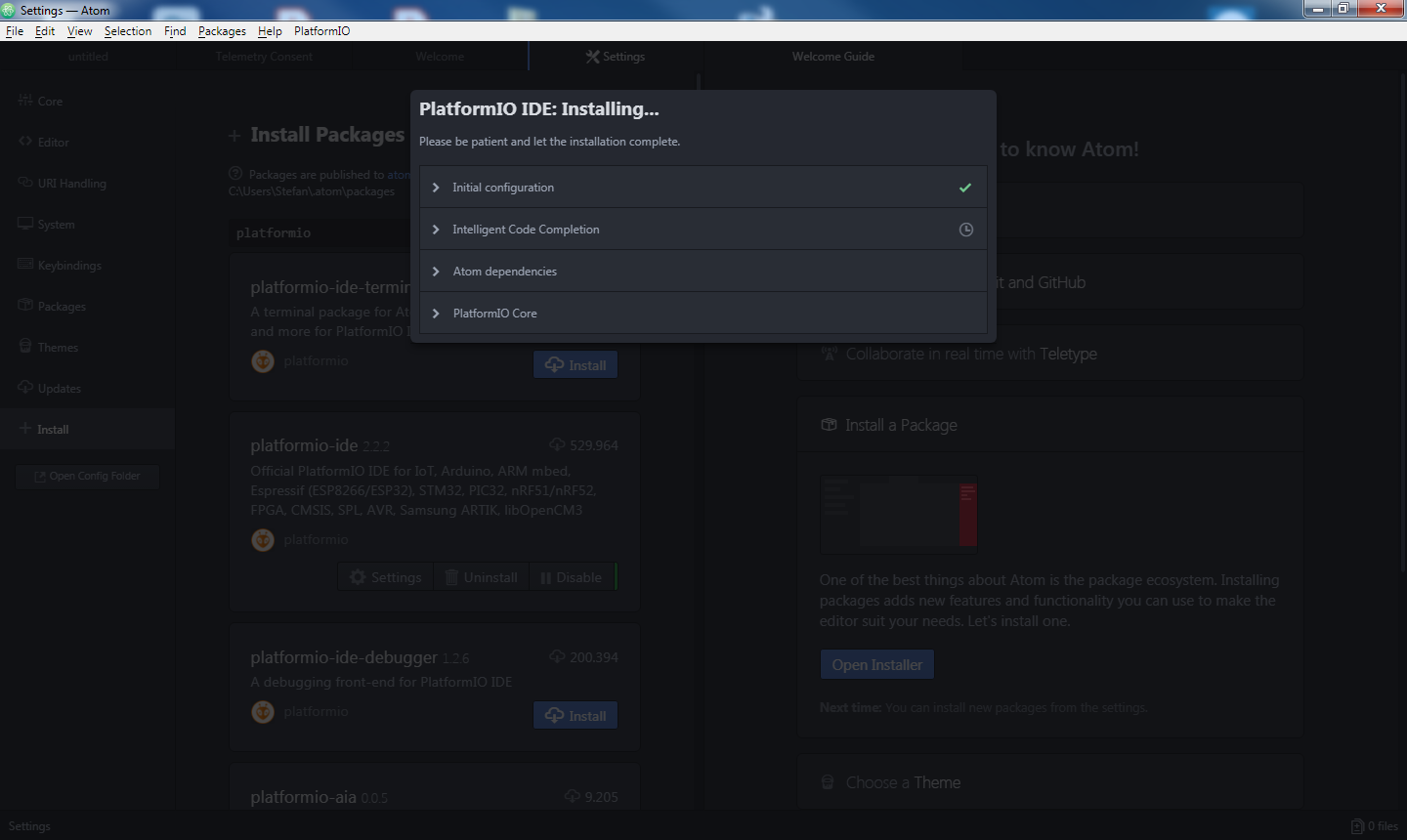This screenshot has width=1407, height=840.
Task: Open the File menu
Action: point(15,31)
